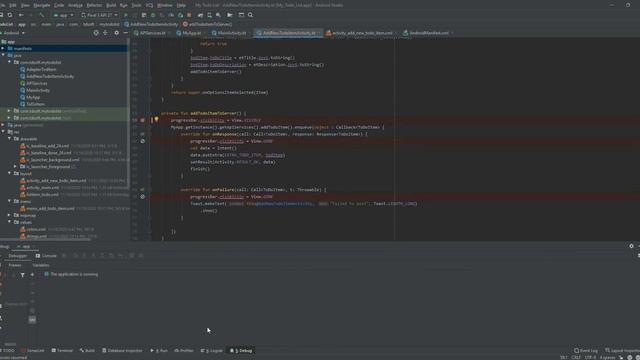The width and height of the screenshot is (640, 360).
Task: Click the lightbulb intention icon in editor
Action: pos(156,120)
